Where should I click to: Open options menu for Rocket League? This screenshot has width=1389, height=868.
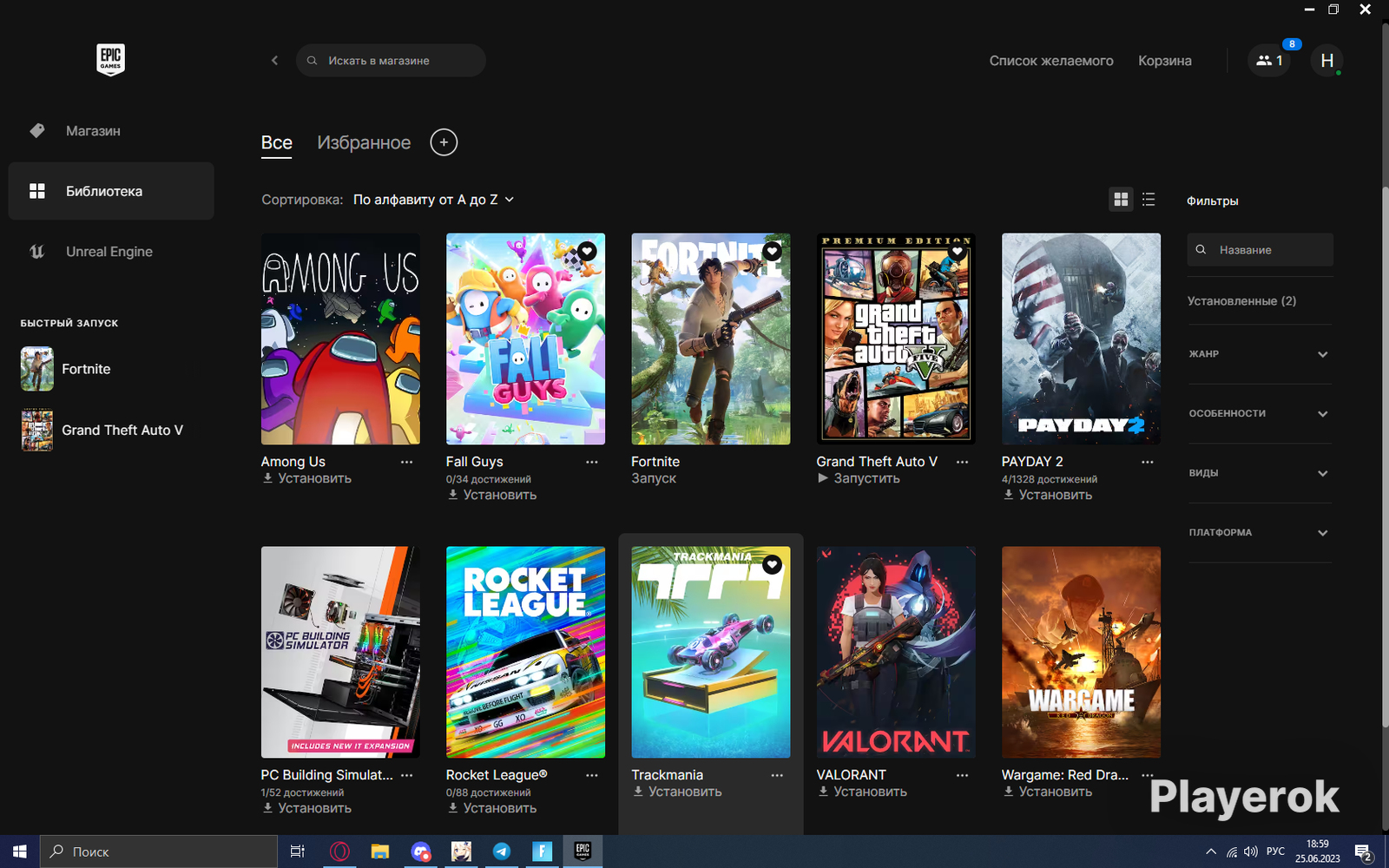[x=592, y=775]
